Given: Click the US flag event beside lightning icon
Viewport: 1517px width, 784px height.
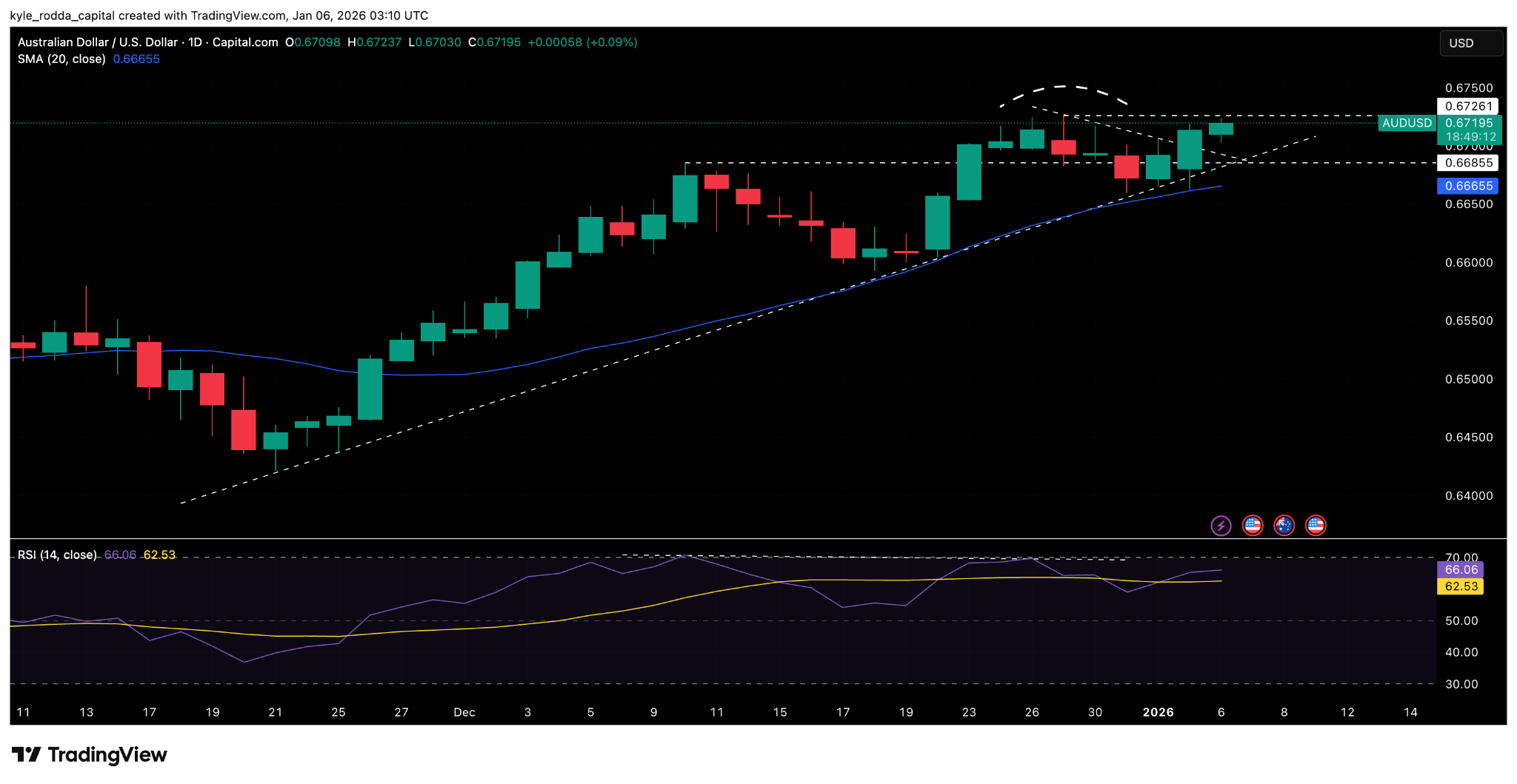Looking at the screenshot, I should (1253, 526).
